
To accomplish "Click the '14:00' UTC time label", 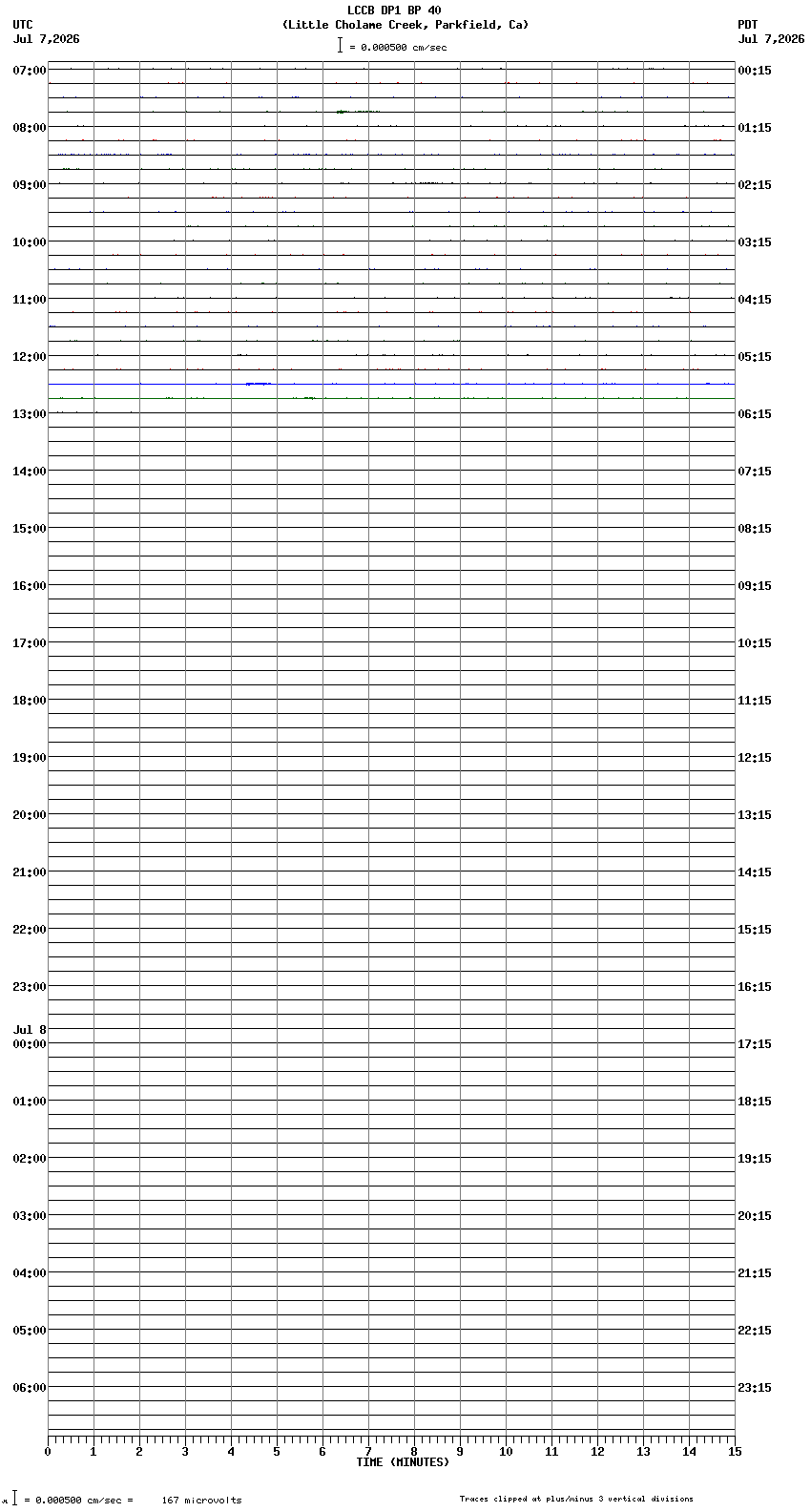I will (x=30, y=472).
